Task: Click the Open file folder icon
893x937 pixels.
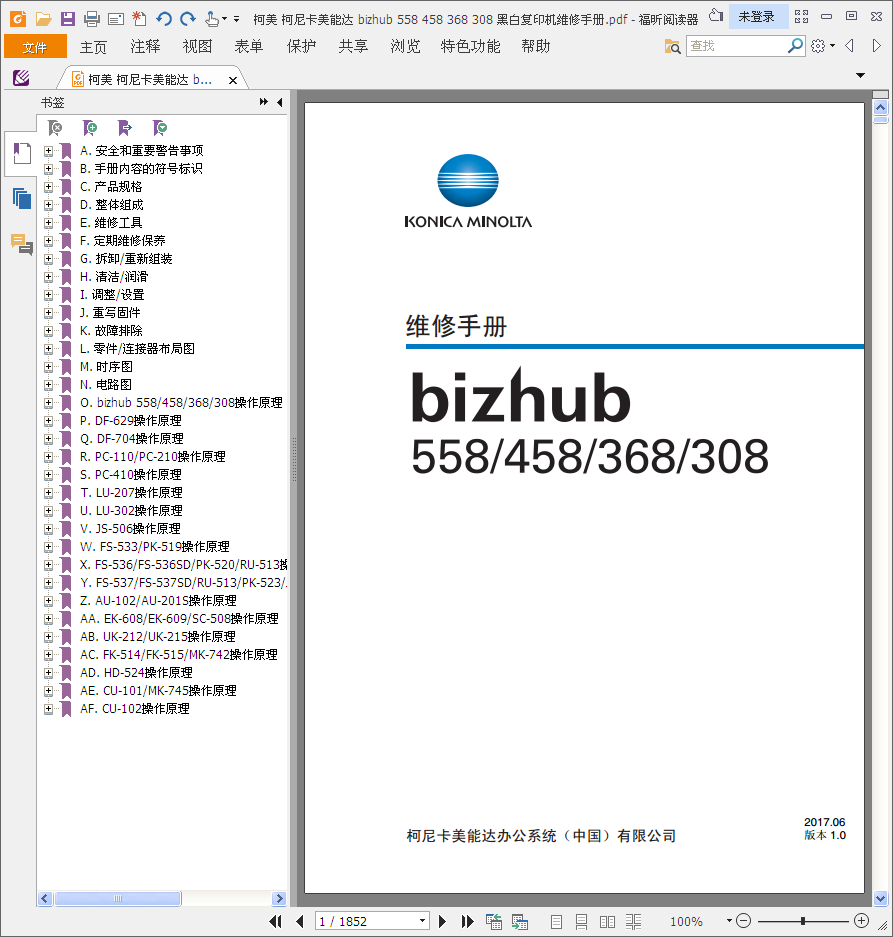Action: point(44,19)
